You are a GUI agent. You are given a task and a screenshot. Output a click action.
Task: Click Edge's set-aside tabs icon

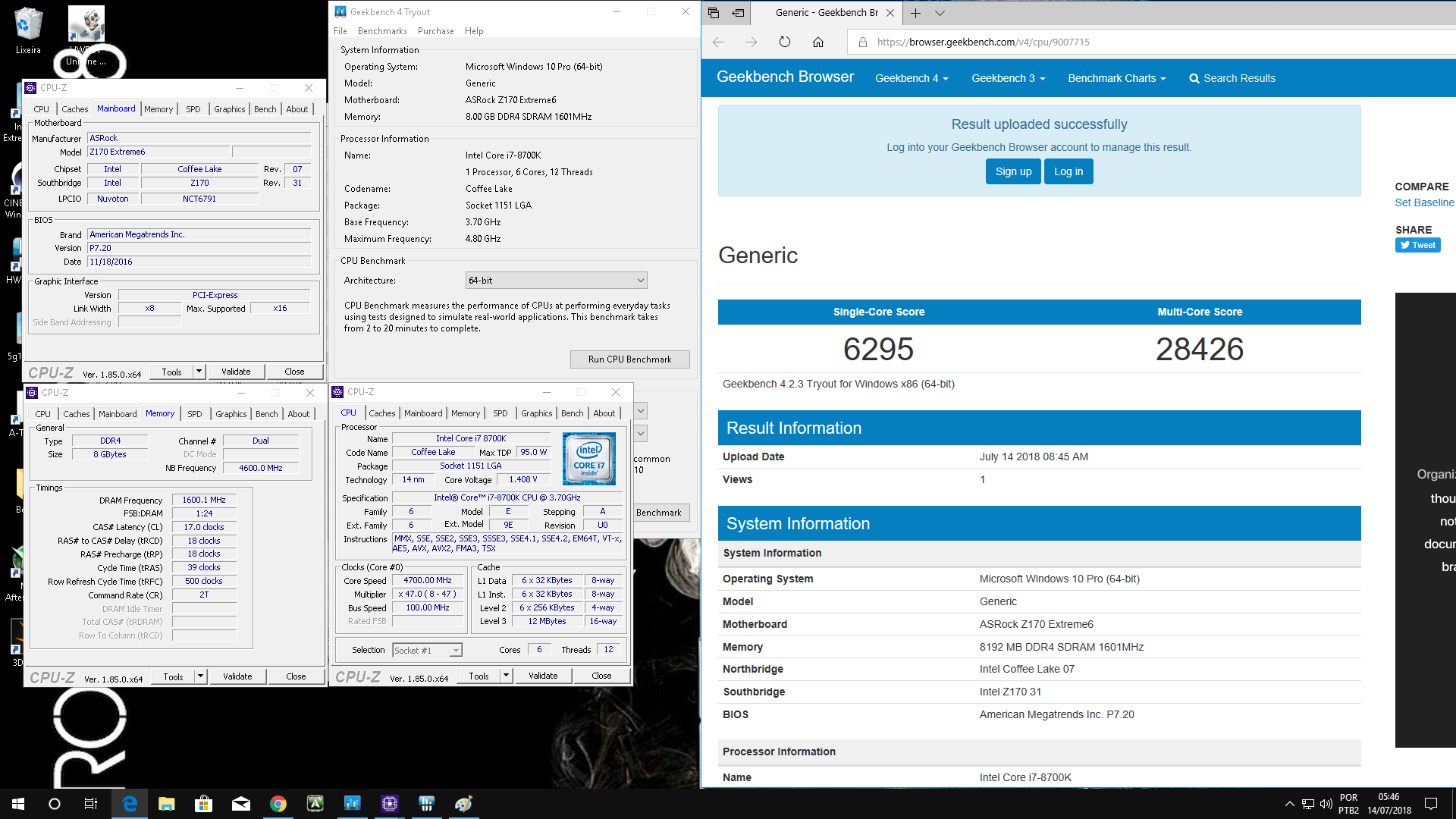pyautogui.click(x=714, y=13)
